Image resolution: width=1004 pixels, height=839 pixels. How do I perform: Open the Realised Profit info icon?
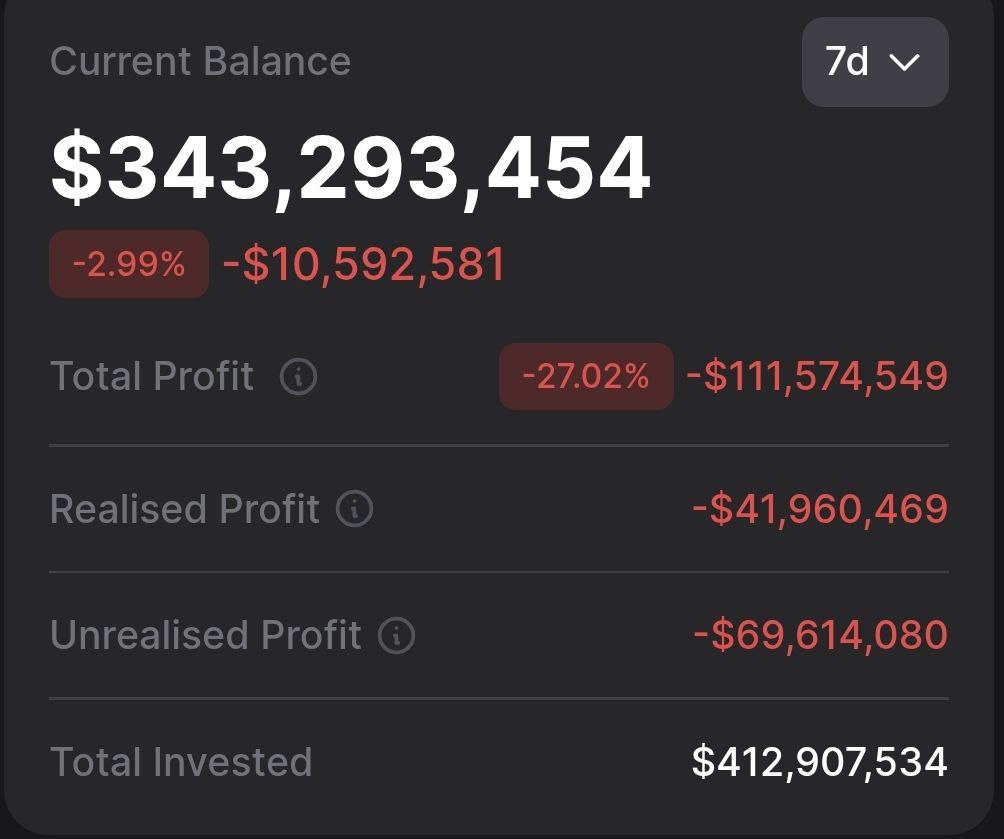click(x=354, y=509)
